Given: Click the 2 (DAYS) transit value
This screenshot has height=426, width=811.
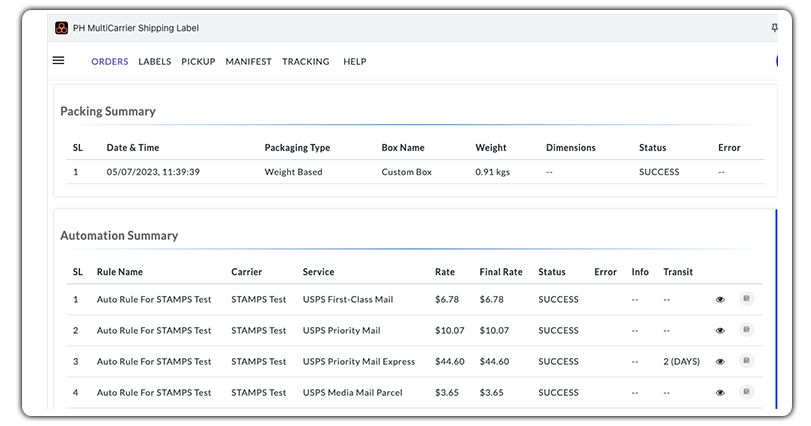Looking at the screenshot, I should coord(682,362).
